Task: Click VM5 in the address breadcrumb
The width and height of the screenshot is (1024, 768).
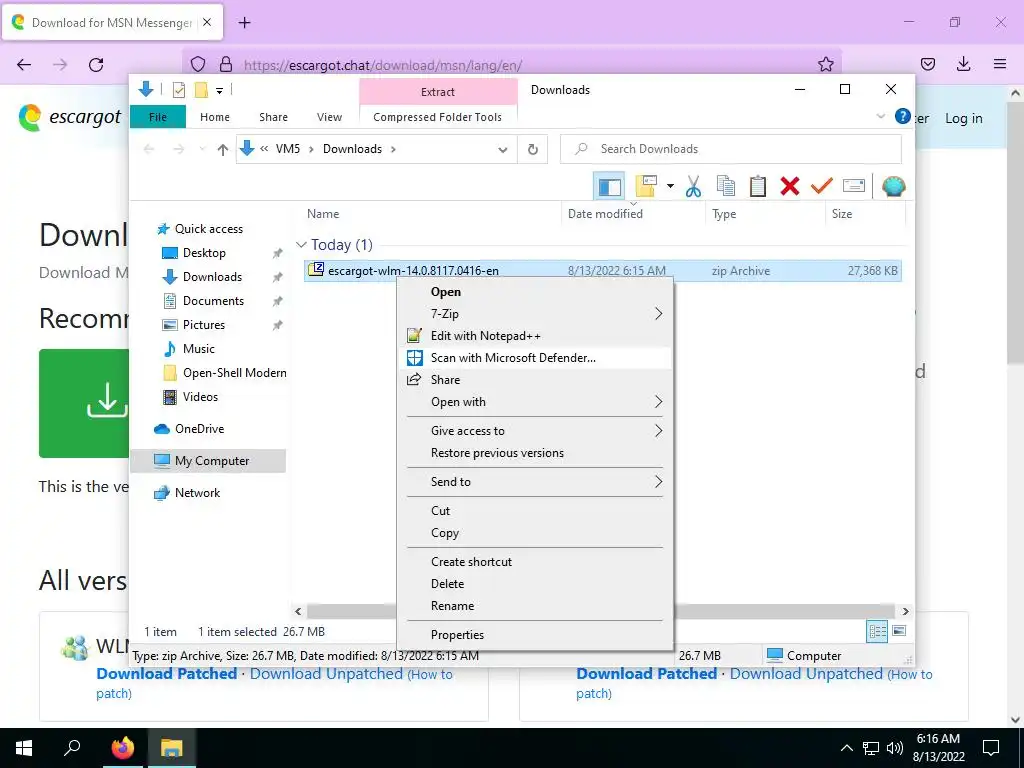Action: [x=287, y=149]
